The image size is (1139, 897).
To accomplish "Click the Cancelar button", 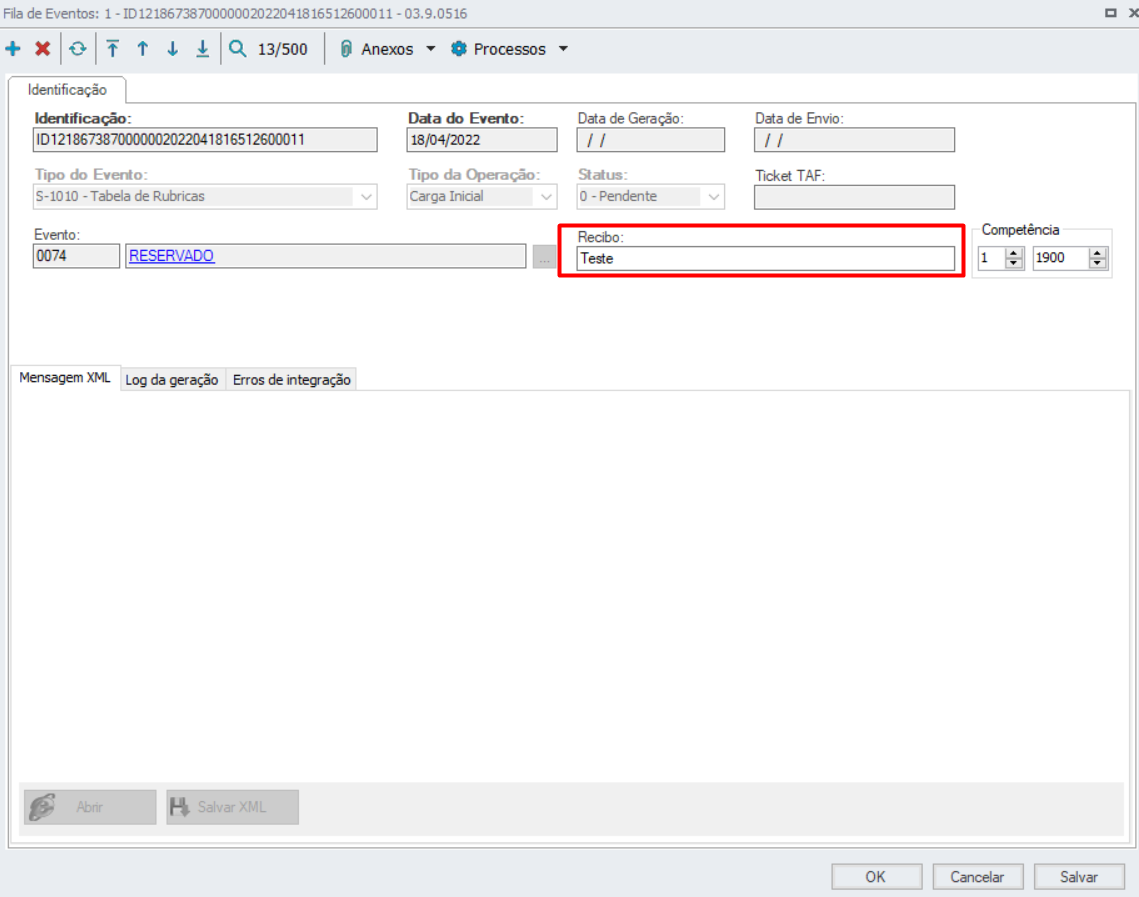I will [x=978, y=877].
